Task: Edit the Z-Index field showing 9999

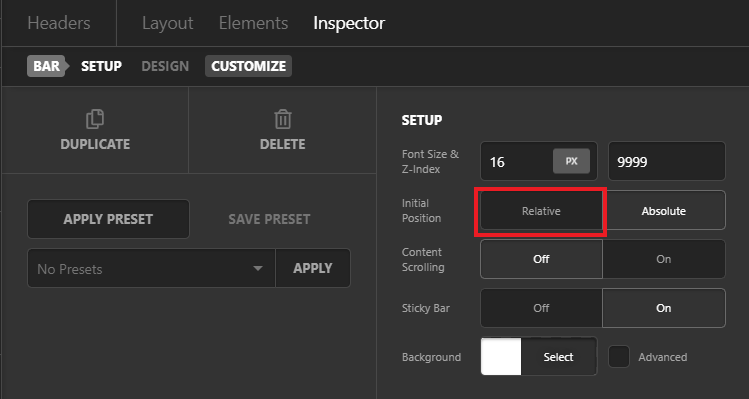Action: (x=667, y=161)
